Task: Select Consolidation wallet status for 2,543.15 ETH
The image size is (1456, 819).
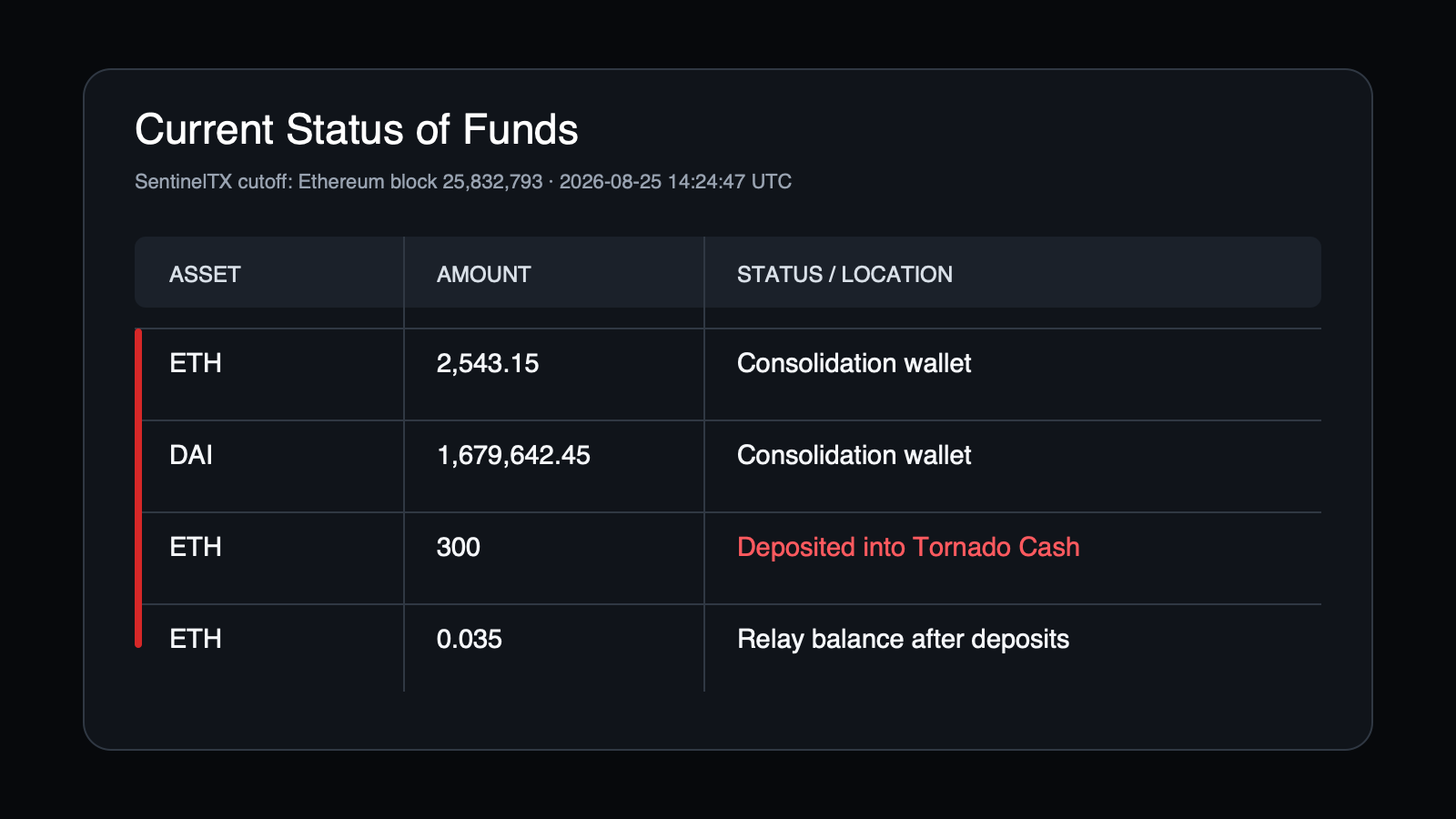Action: (x=854, y=363)
